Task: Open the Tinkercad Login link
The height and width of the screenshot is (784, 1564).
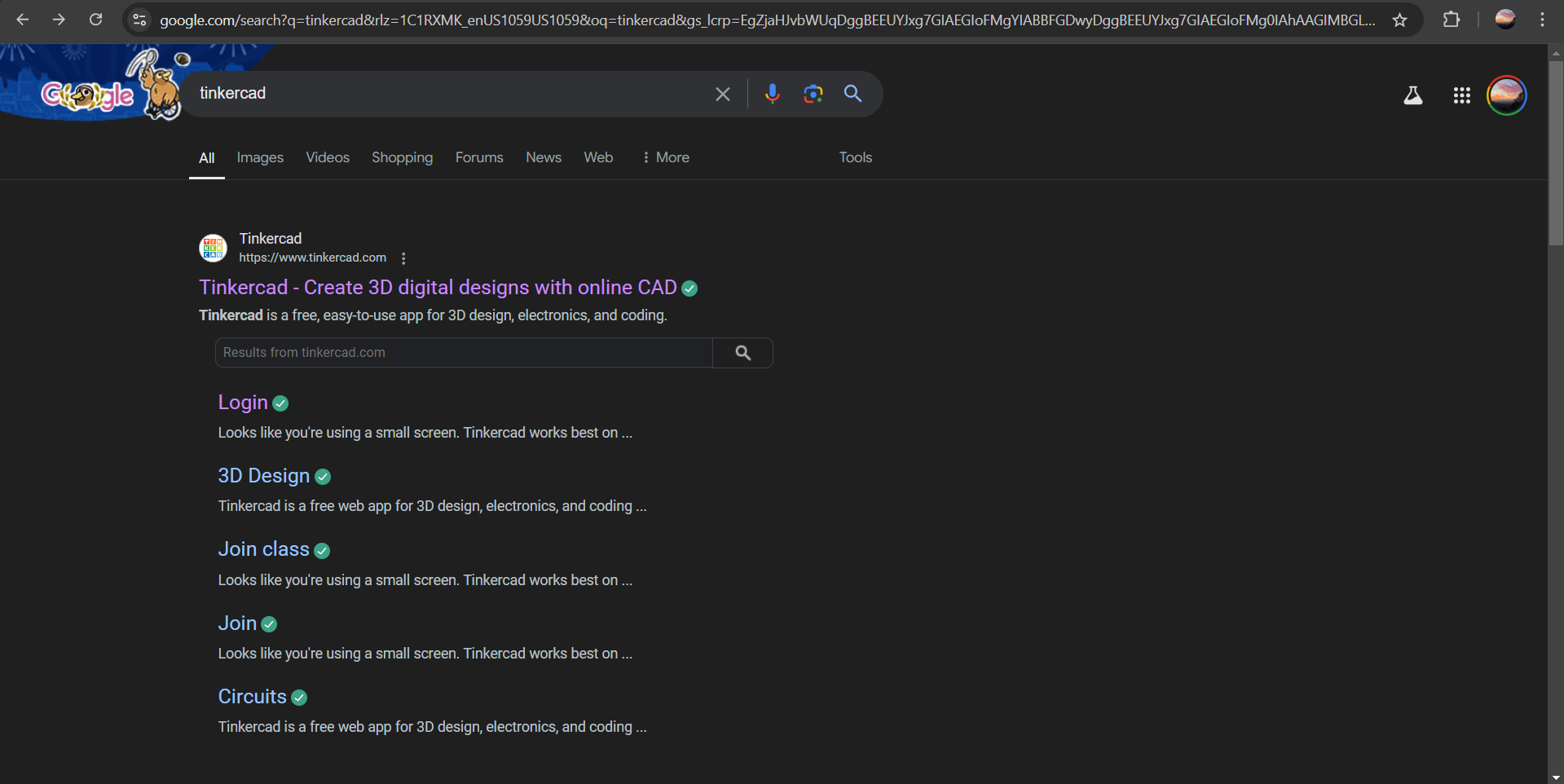Action: [x=243, y=403]
